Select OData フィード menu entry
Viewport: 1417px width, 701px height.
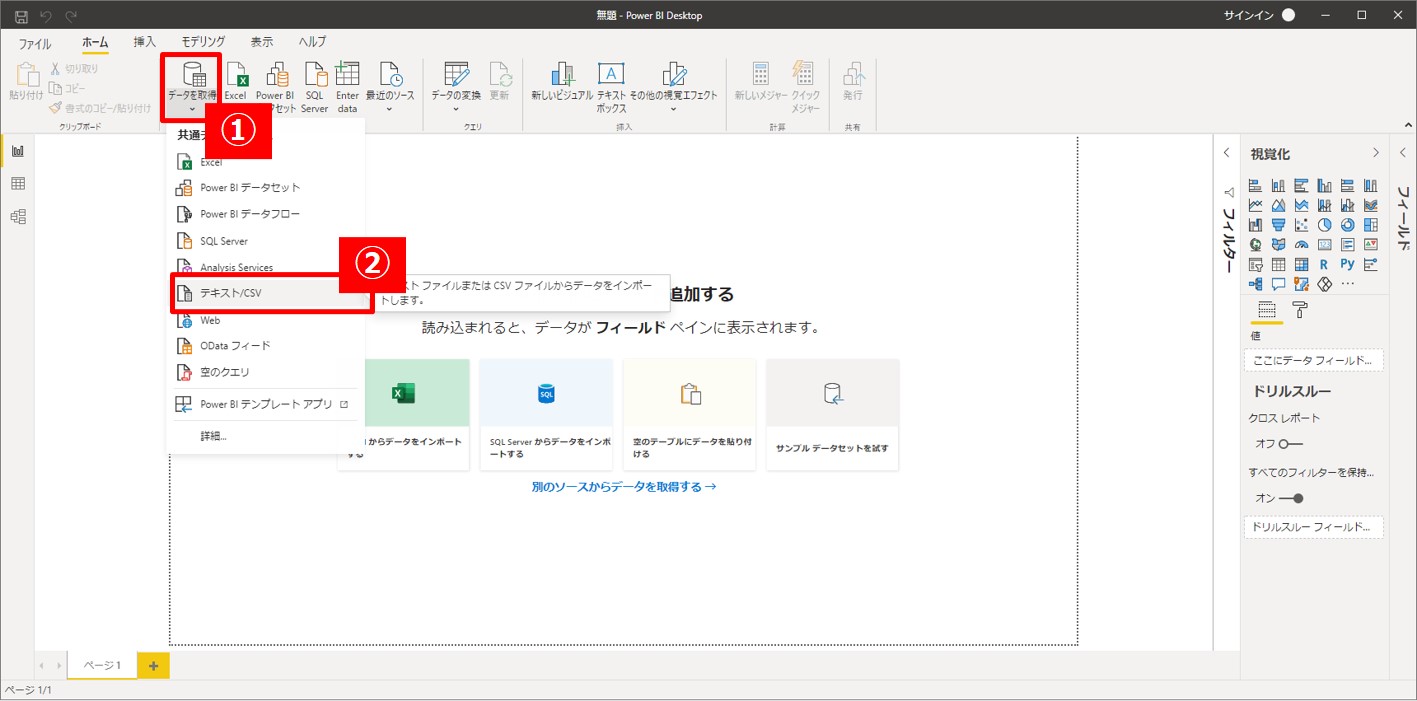coord(235,346)
